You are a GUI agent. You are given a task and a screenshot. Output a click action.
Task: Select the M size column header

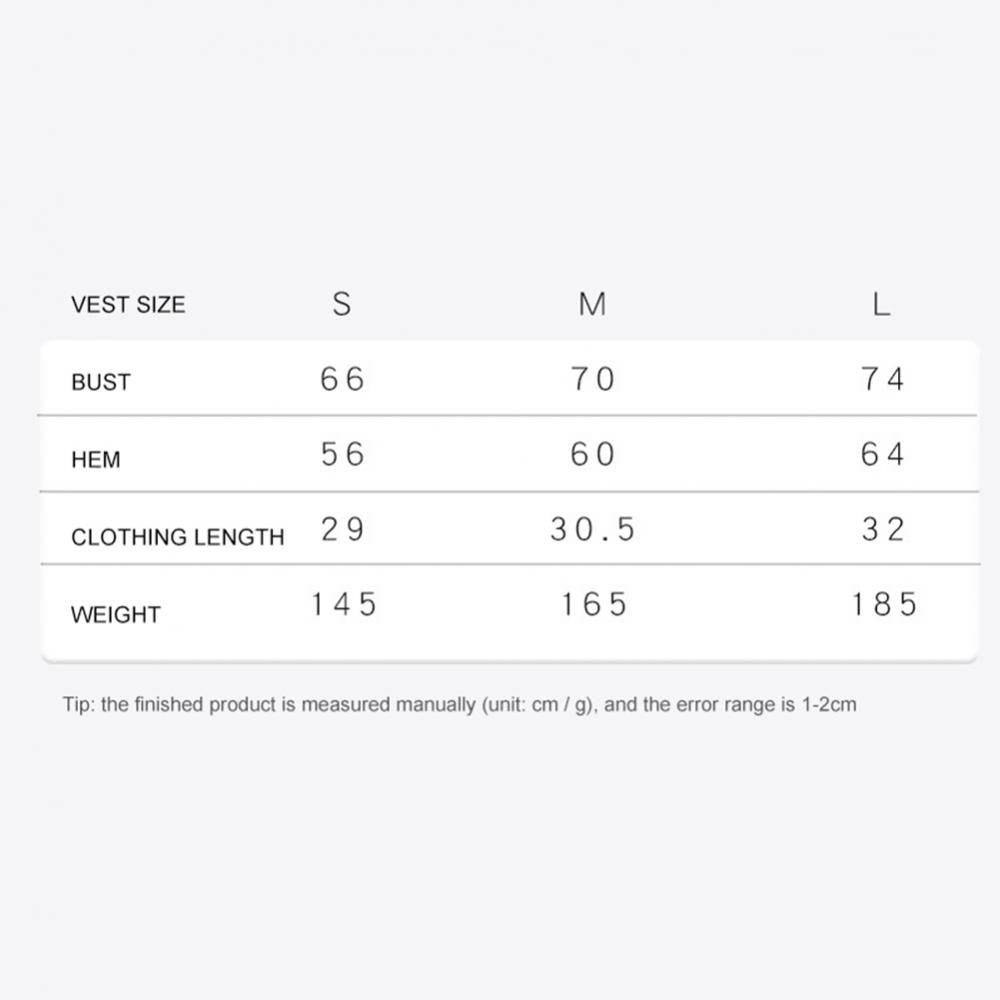592,304
